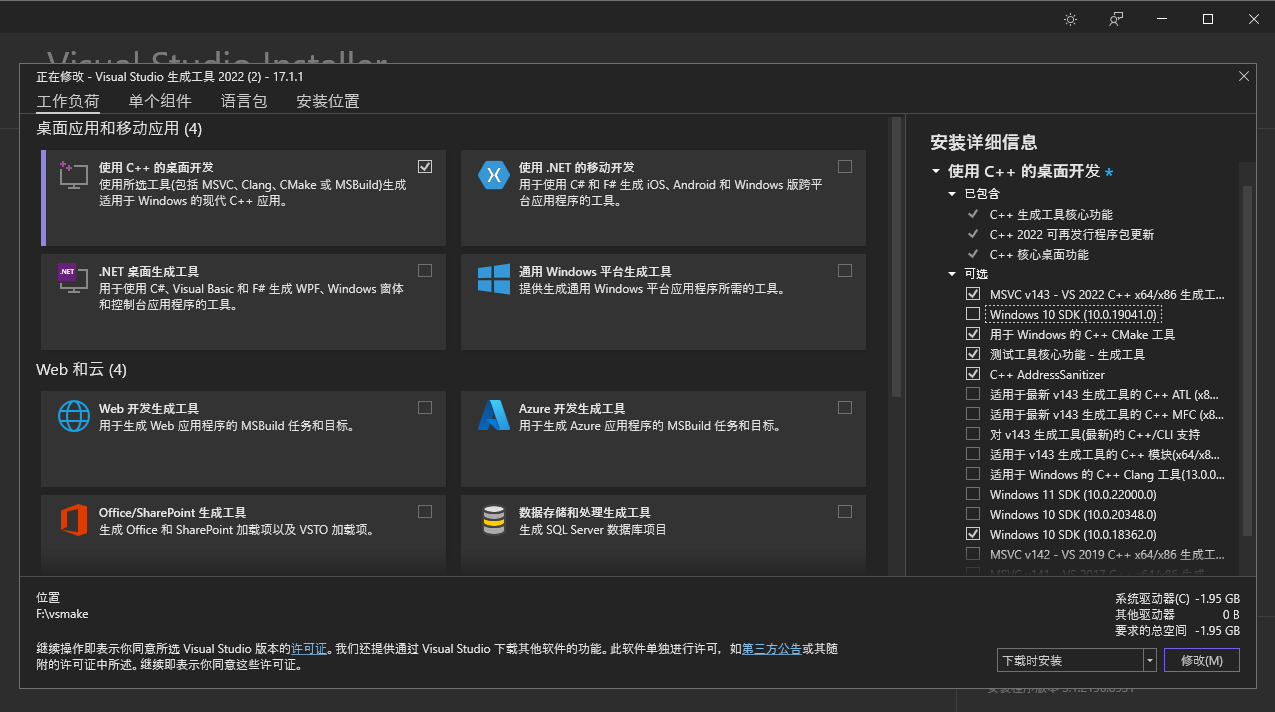Click the data storage and processing database icon
The image size is (1275, 712).
click(x=494, y=520)
